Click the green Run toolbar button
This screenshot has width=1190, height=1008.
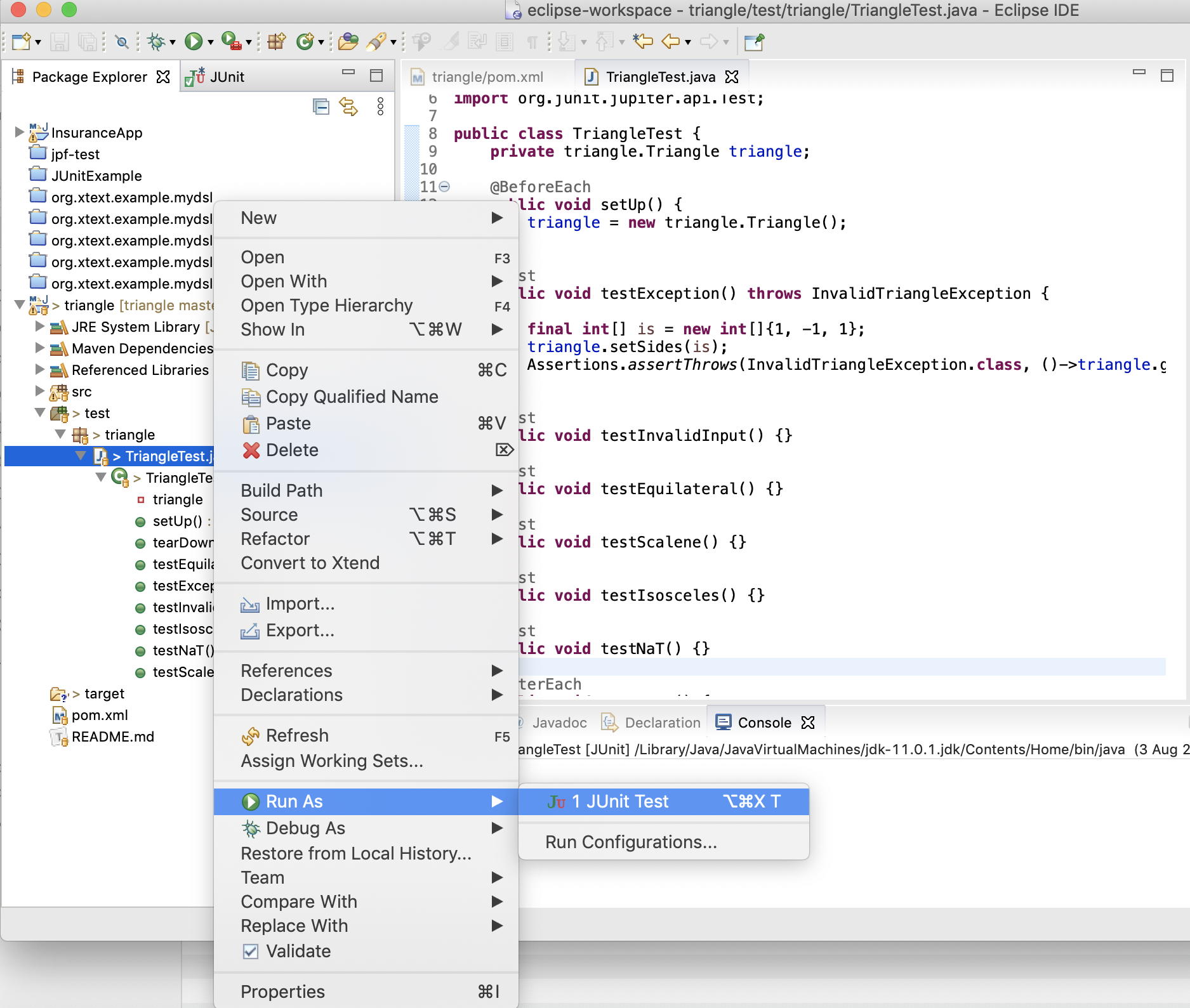pos(194,42)
